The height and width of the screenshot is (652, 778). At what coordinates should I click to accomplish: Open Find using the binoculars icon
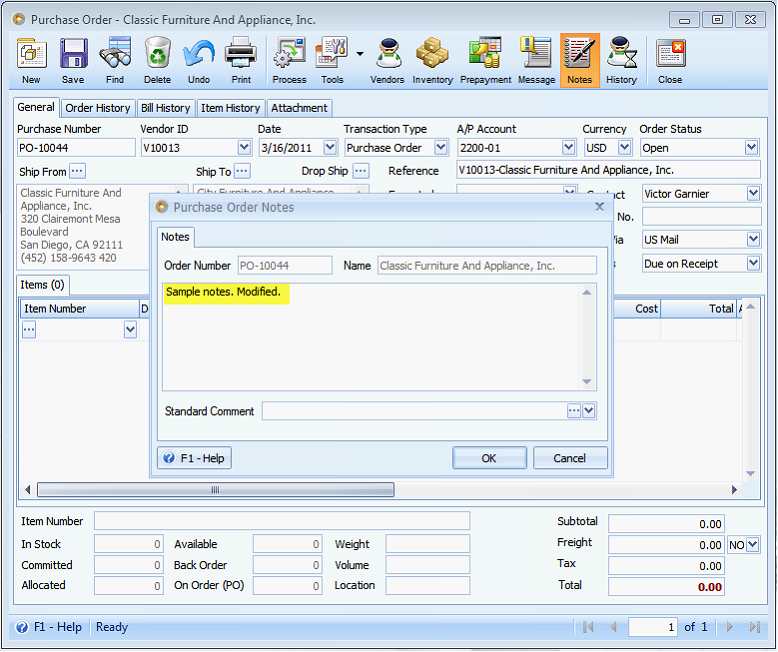pos(115,61)
